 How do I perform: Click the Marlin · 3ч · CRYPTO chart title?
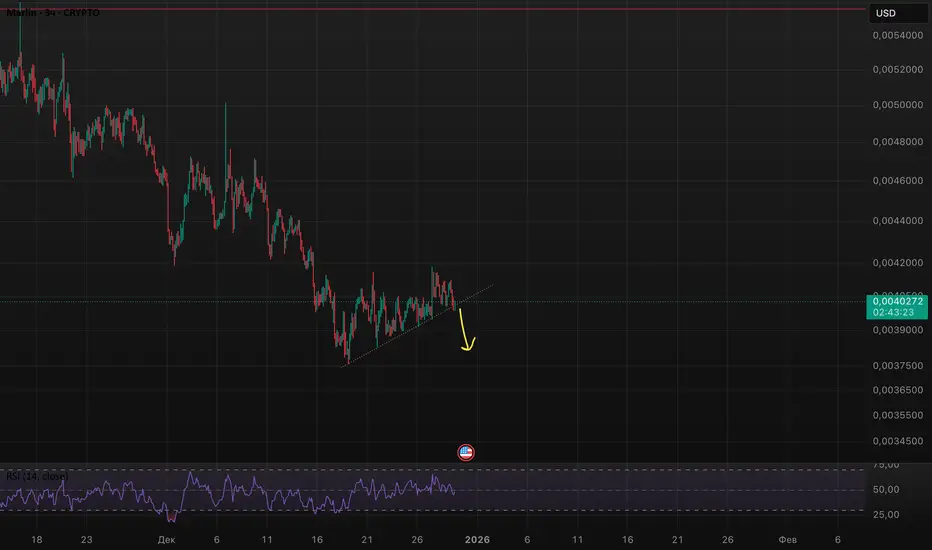[x=53, y=12]
